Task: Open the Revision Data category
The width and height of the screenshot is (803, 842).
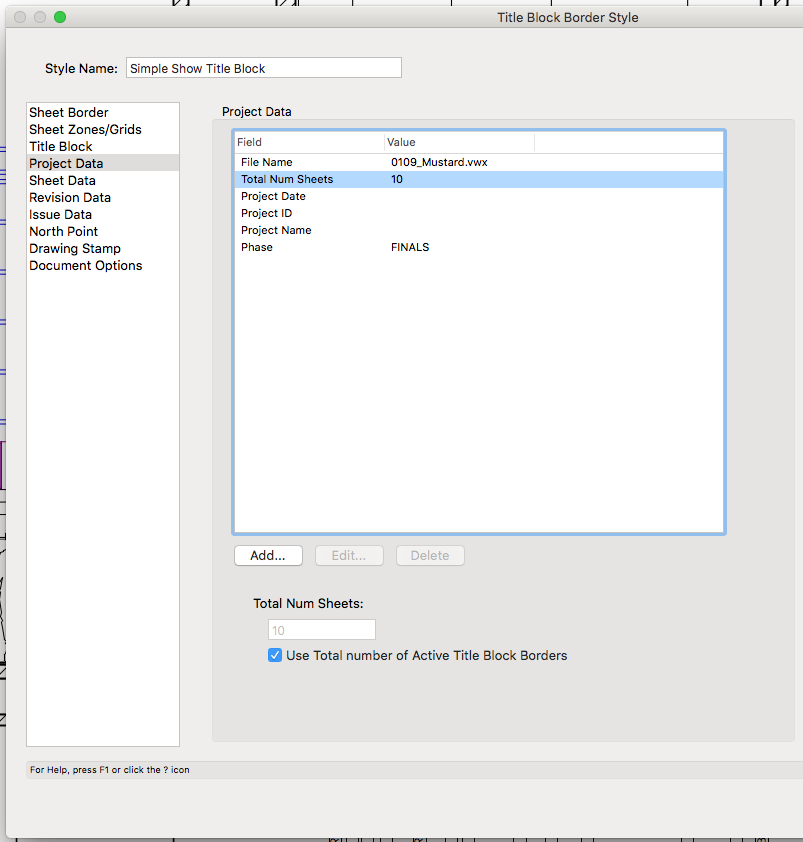Action: tap(70, 198)
